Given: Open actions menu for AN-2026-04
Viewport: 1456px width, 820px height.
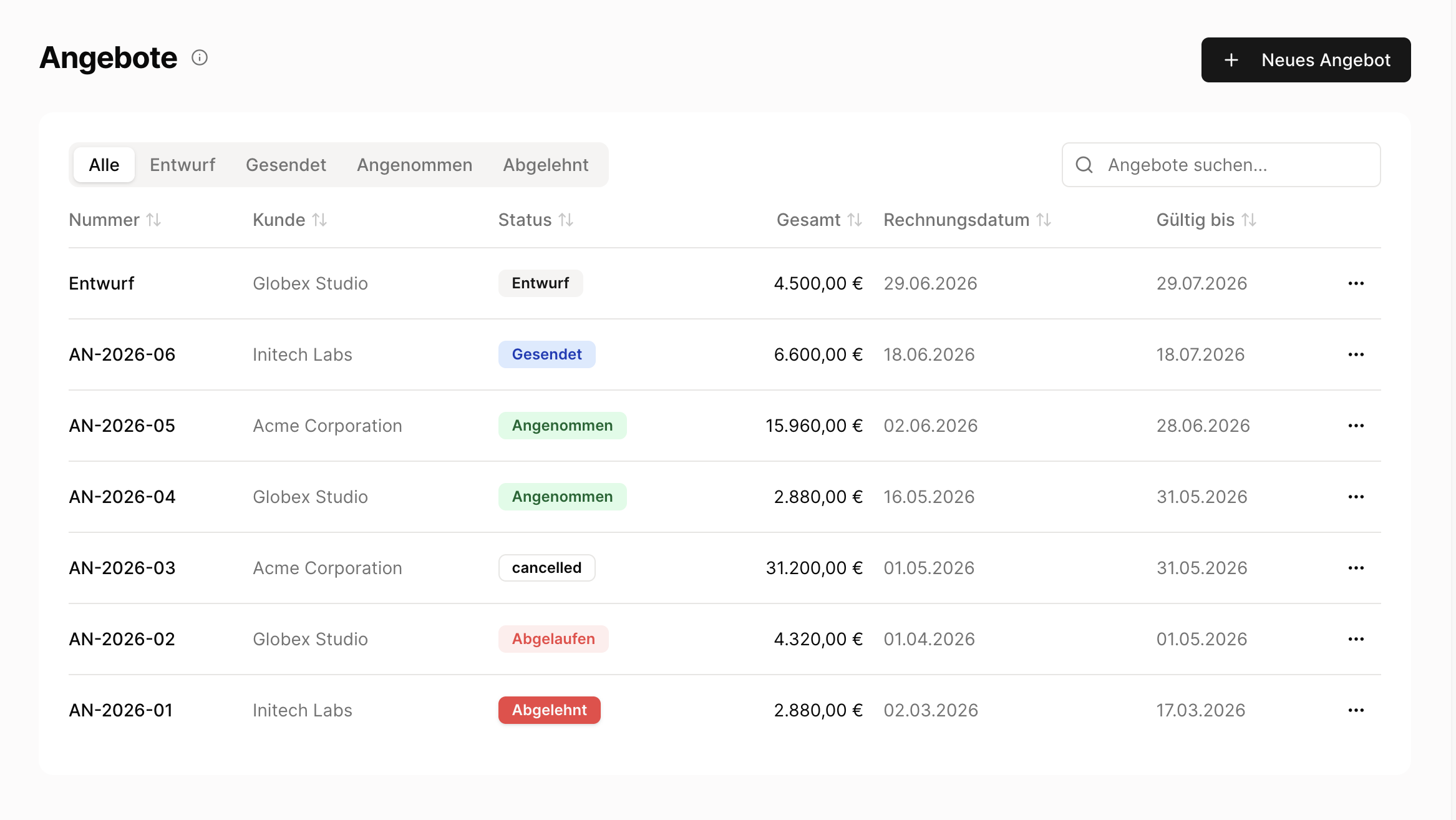Looking at the screenshot, I should pos(1356,497).
